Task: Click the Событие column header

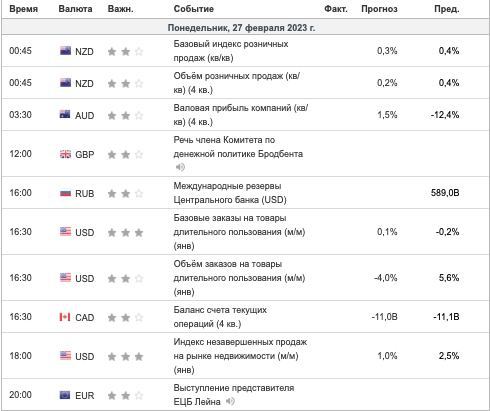Action: 194,9
